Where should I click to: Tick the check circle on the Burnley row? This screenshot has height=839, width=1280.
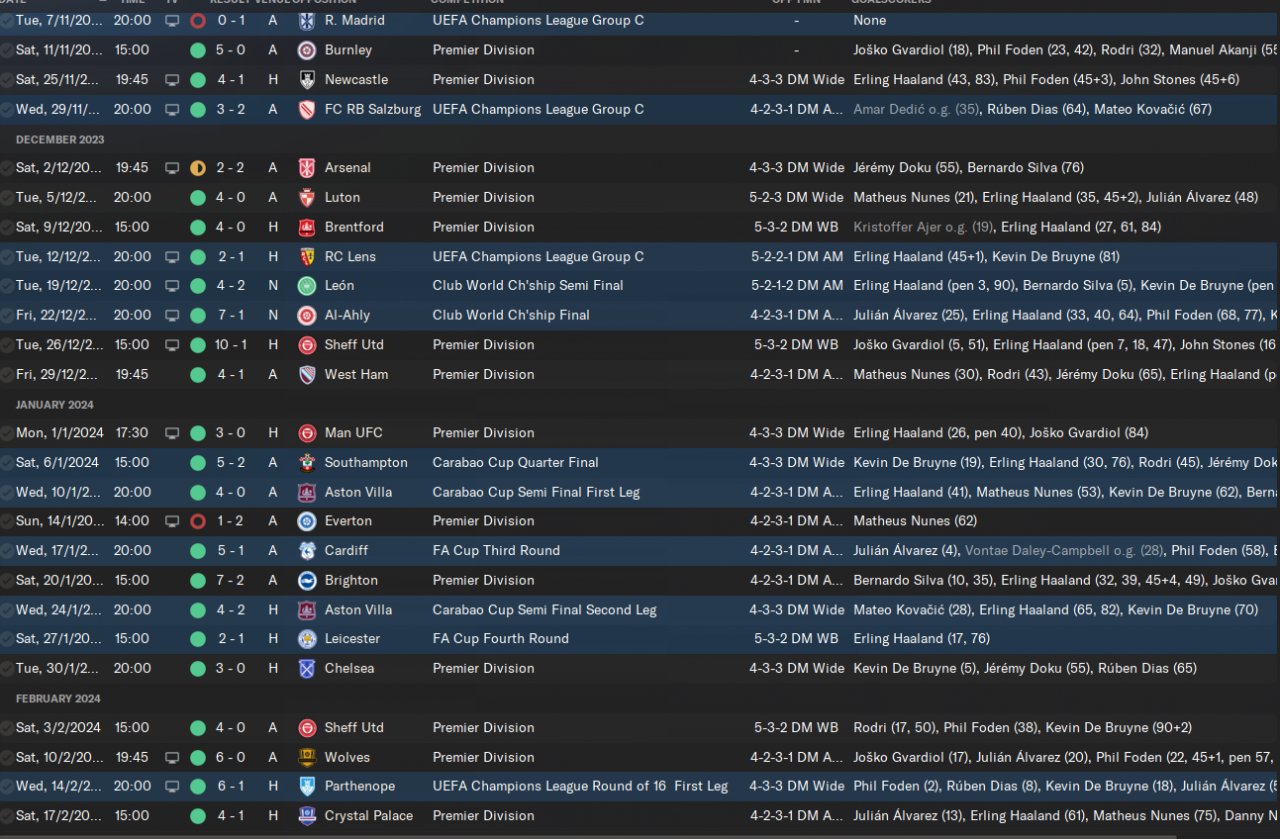tap(7, 50)
